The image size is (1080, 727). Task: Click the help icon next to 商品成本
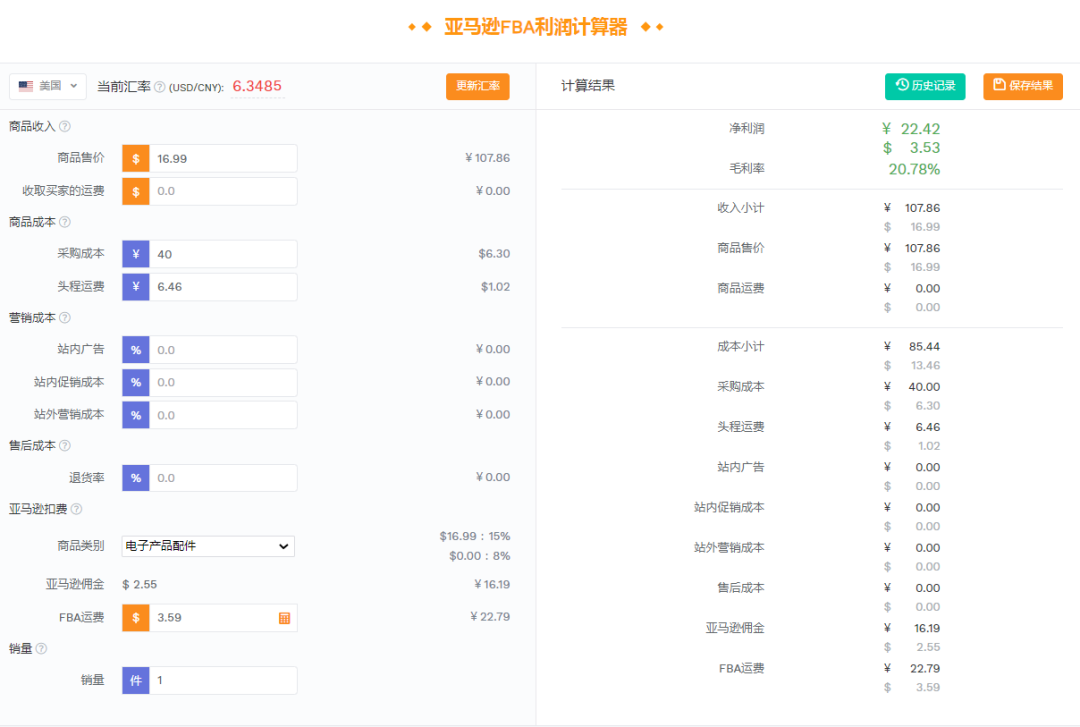[65, 222]
